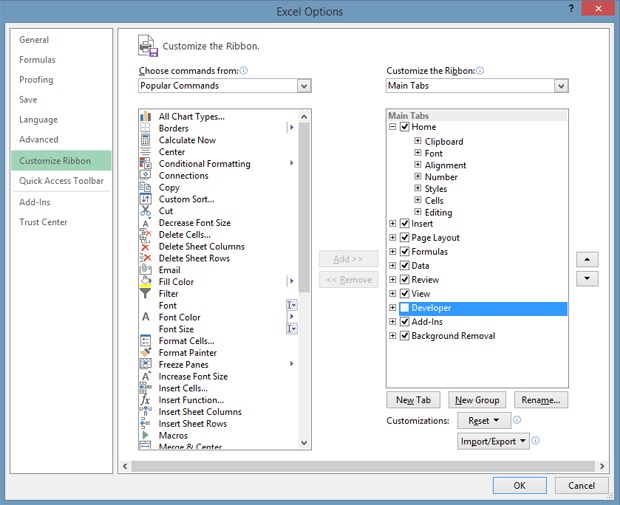Click the Format Painter brush icon
The image size is (620, 505).
[146, 353]
